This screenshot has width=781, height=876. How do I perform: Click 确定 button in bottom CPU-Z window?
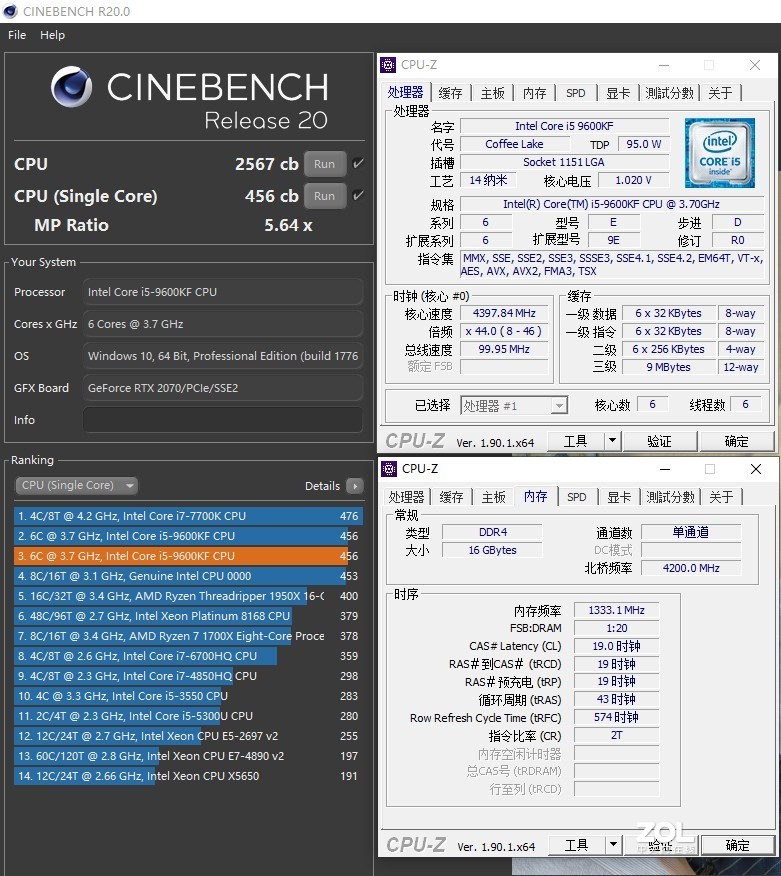pos(737,845)
